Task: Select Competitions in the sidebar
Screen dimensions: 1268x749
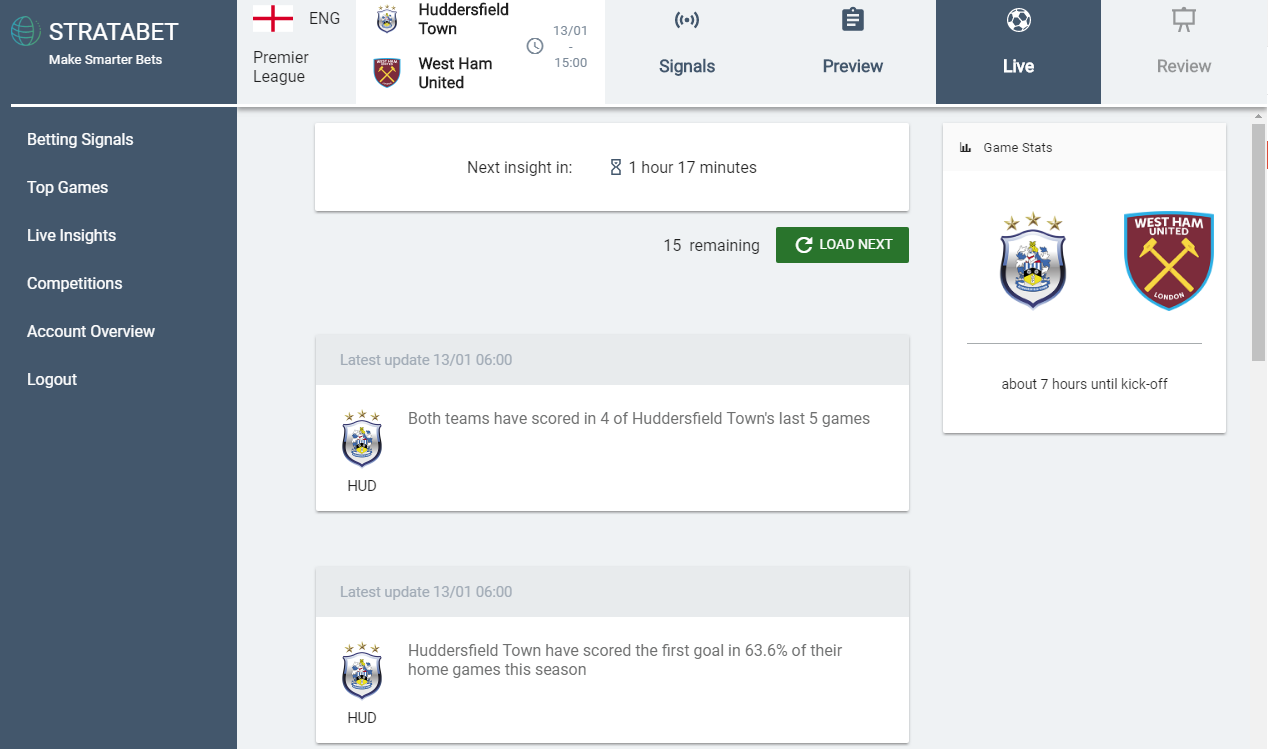Action: tap(74, 284)
